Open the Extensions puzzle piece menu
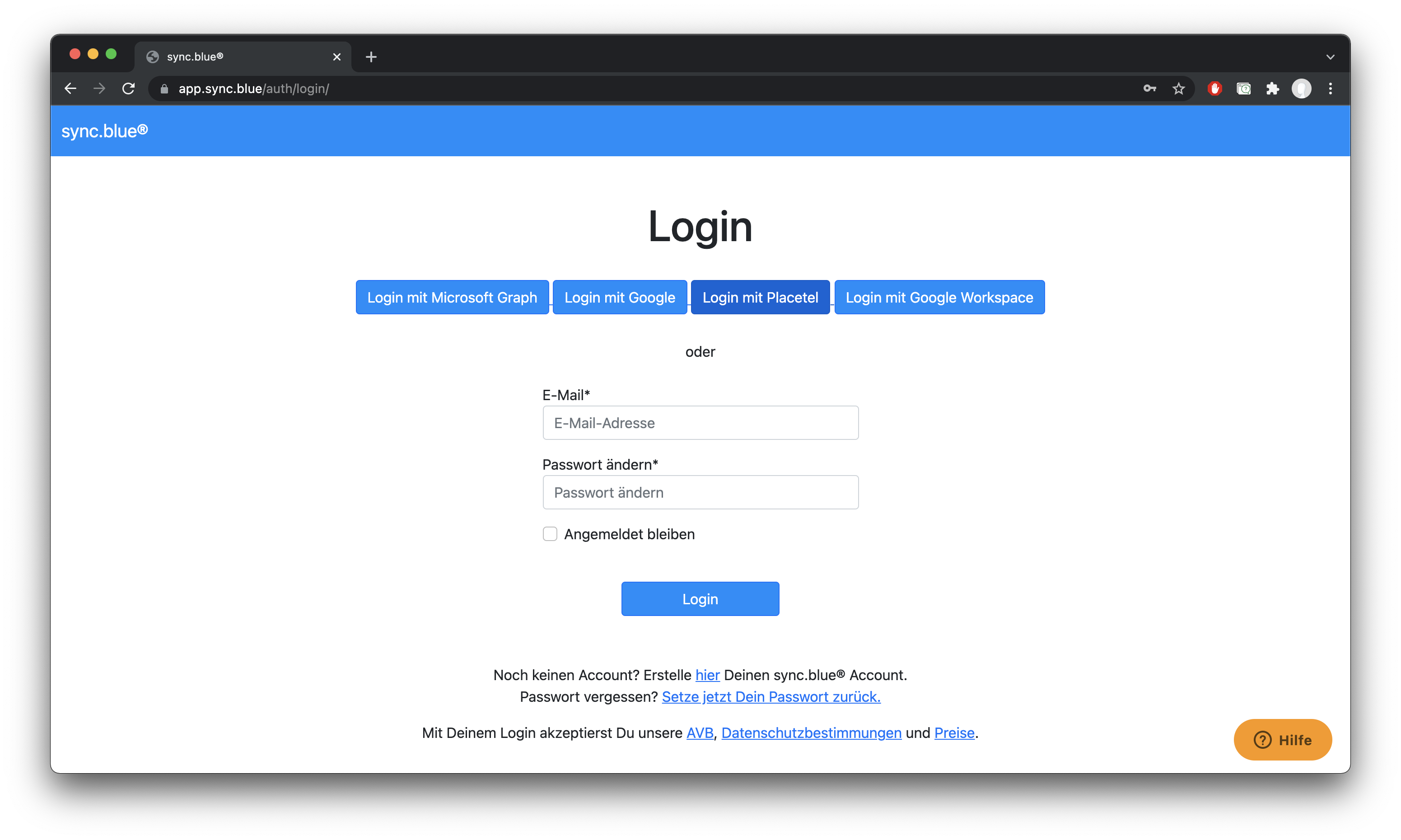 click(x=1272, y=89)
